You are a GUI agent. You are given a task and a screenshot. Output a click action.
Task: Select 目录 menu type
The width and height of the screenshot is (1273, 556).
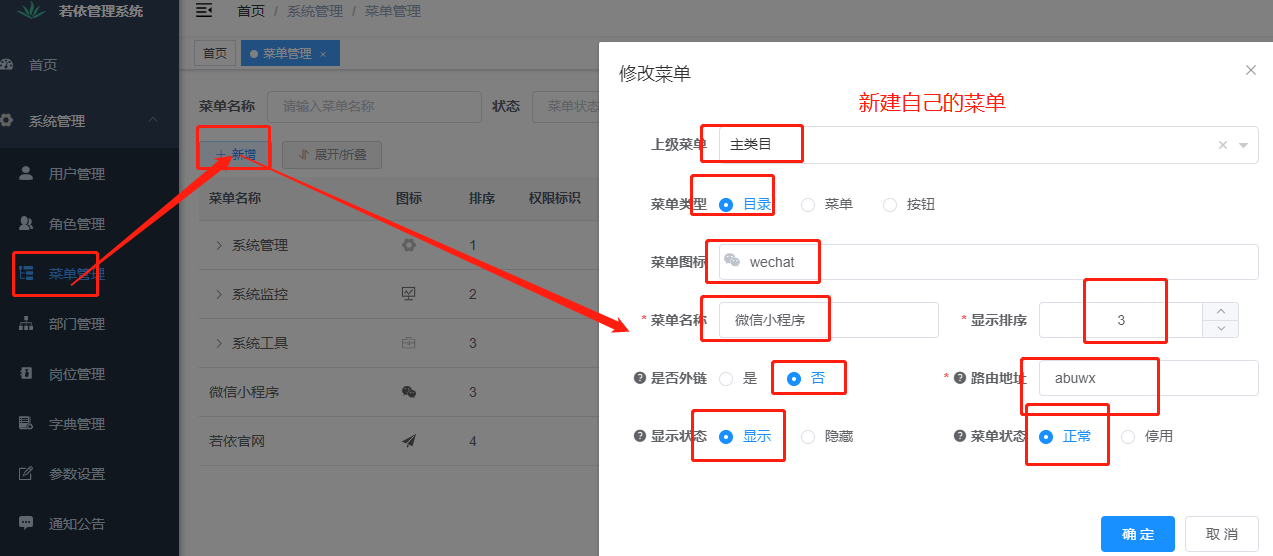pyautogui.click(x=746, y=204)
